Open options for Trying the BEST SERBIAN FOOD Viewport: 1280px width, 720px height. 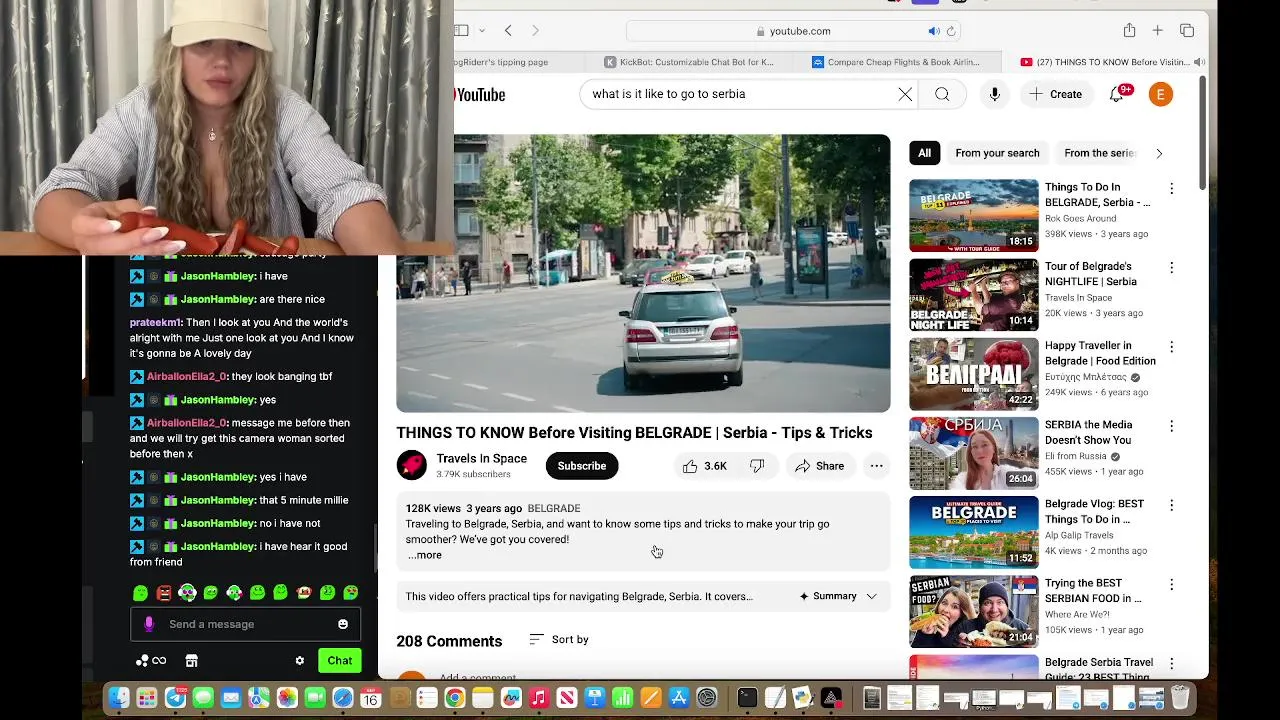click(x=1171, y=585)
